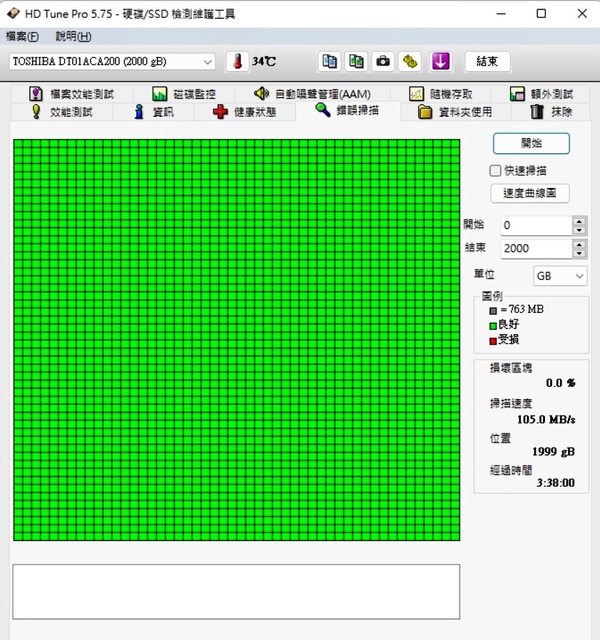
Task: Increase the 開始 start value with up arrow
Action: [x=579, y=221]
